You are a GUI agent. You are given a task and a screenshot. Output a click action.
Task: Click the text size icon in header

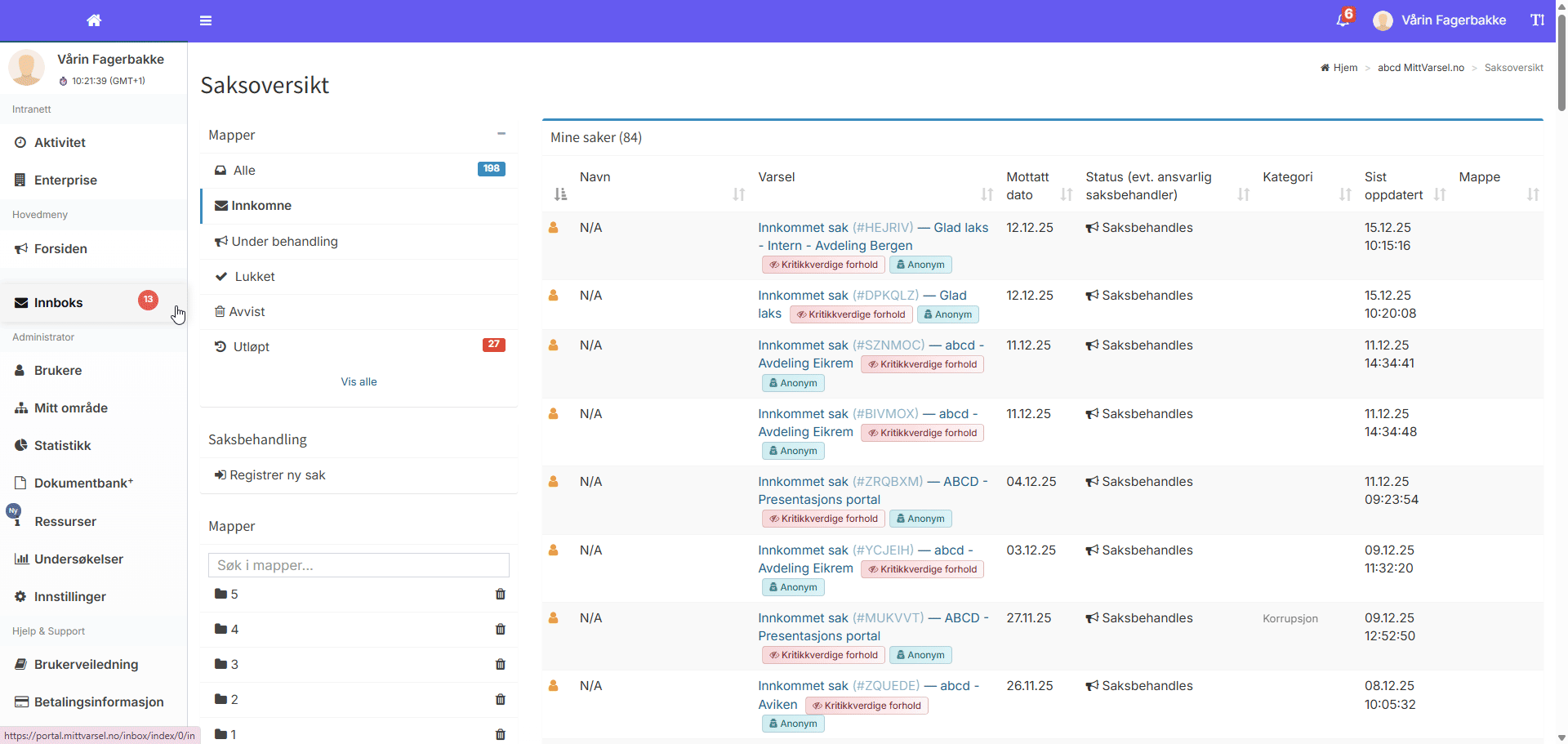tap(1537, 20)
